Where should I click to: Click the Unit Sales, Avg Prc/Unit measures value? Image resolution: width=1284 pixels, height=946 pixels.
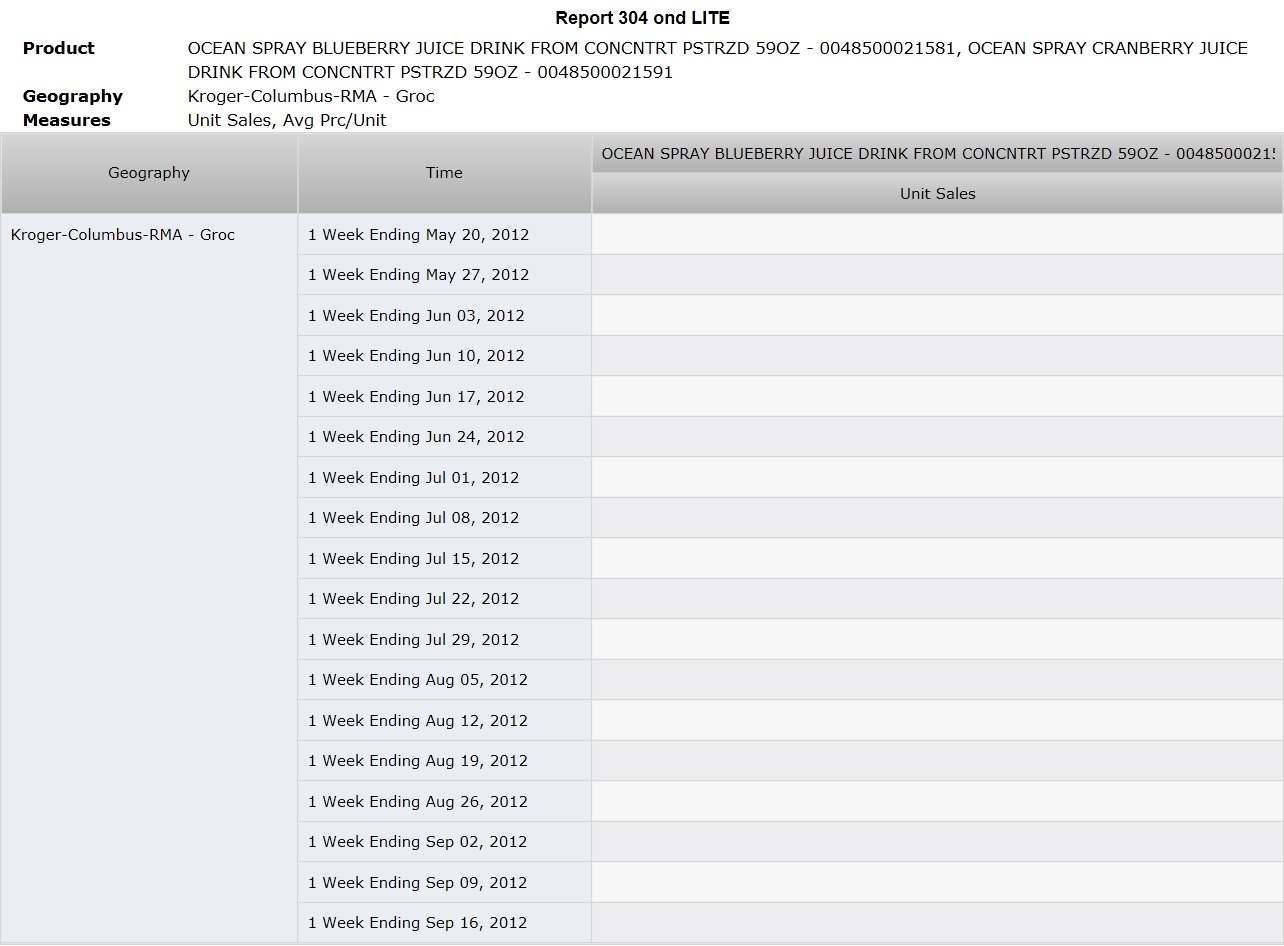[x=287, y=120]
